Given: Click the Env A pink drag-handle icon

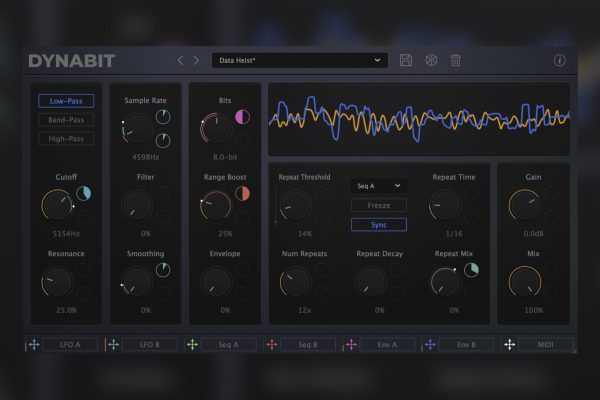Looking at the screenshot, I should pos(351,344).
